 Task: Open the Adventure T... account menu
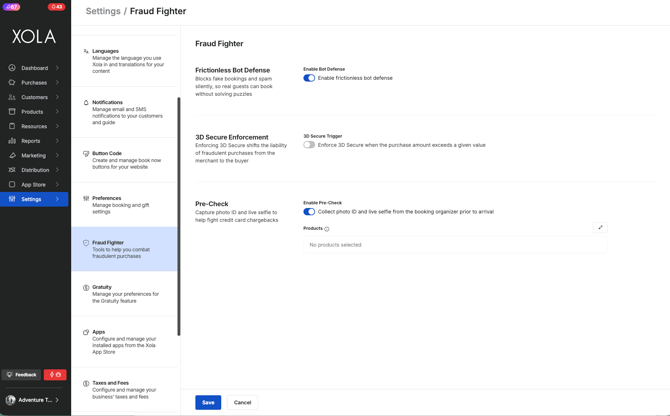pyautogui.click(x=34, y=400)
